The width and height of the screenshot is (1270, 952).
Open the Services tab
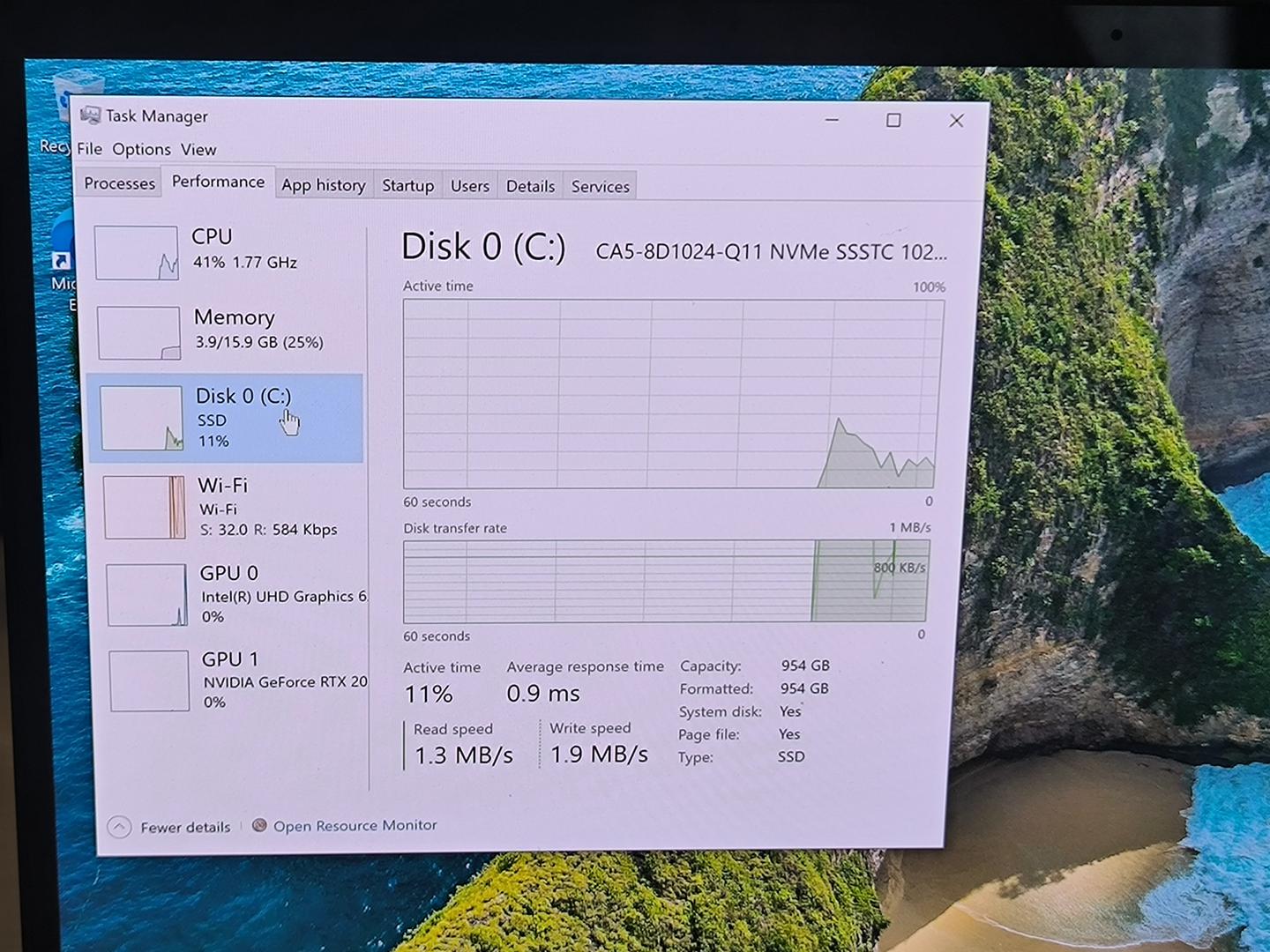pyautogui.click(x=600, y=186)
